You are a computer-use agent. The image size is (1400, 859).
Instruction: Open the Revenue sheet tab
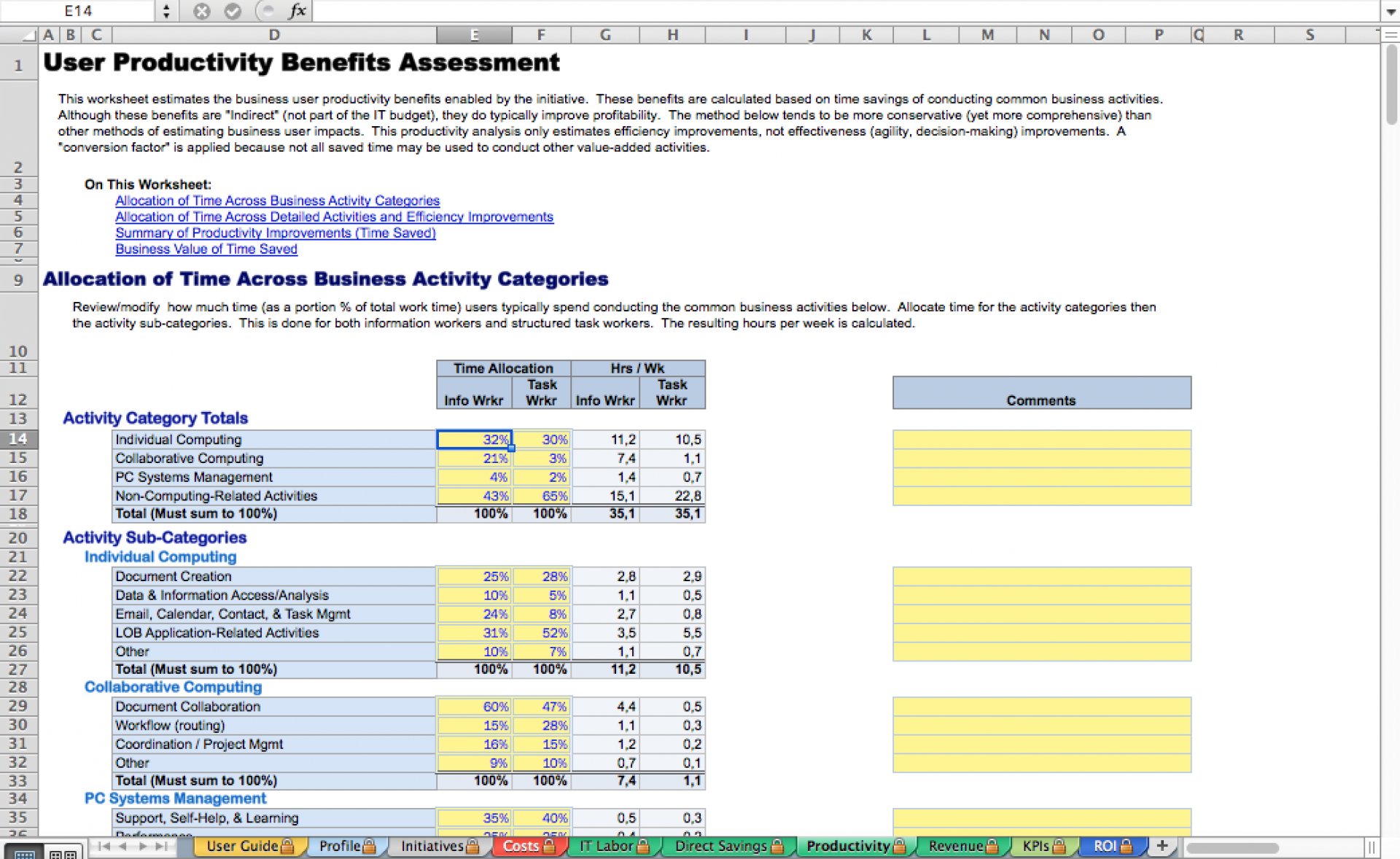[962, 846]
